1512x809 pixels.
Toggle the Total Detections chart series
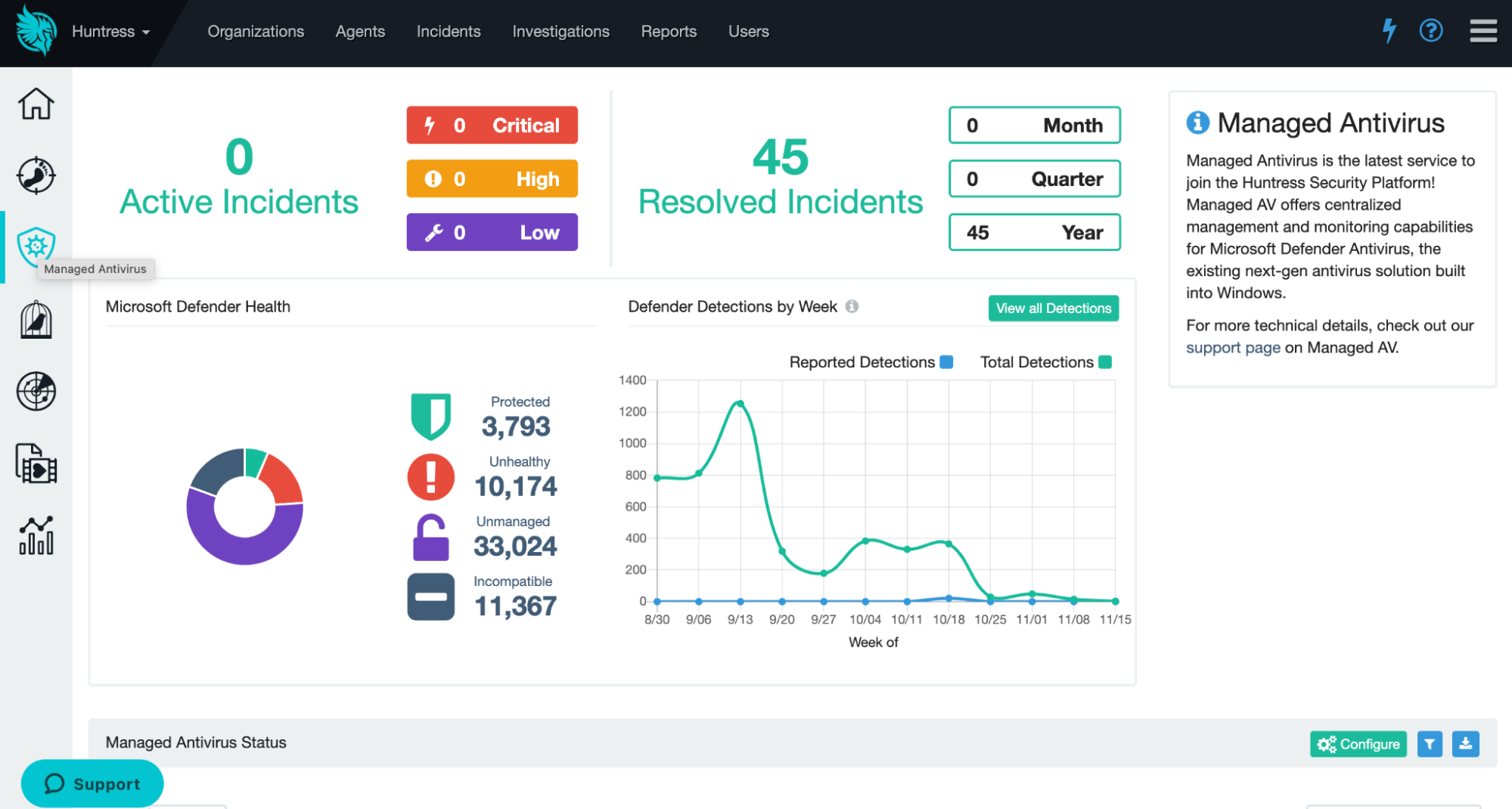click(1106, 362)
